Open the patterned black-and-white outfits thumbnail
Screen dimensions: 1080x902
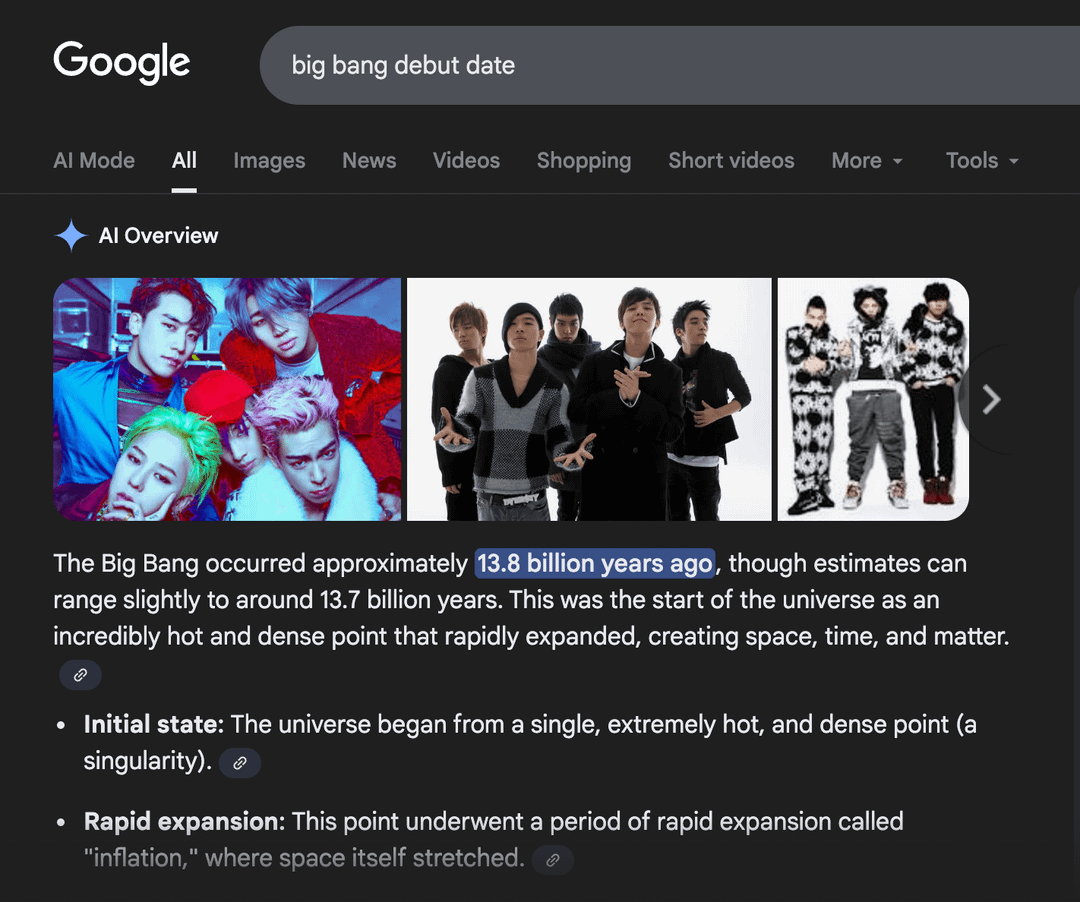pos(872,399)
